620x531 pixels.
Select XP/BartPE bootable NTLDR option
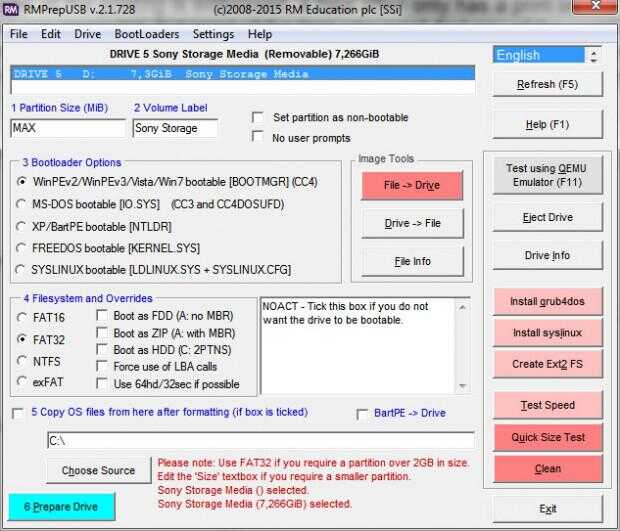[21, 227]
